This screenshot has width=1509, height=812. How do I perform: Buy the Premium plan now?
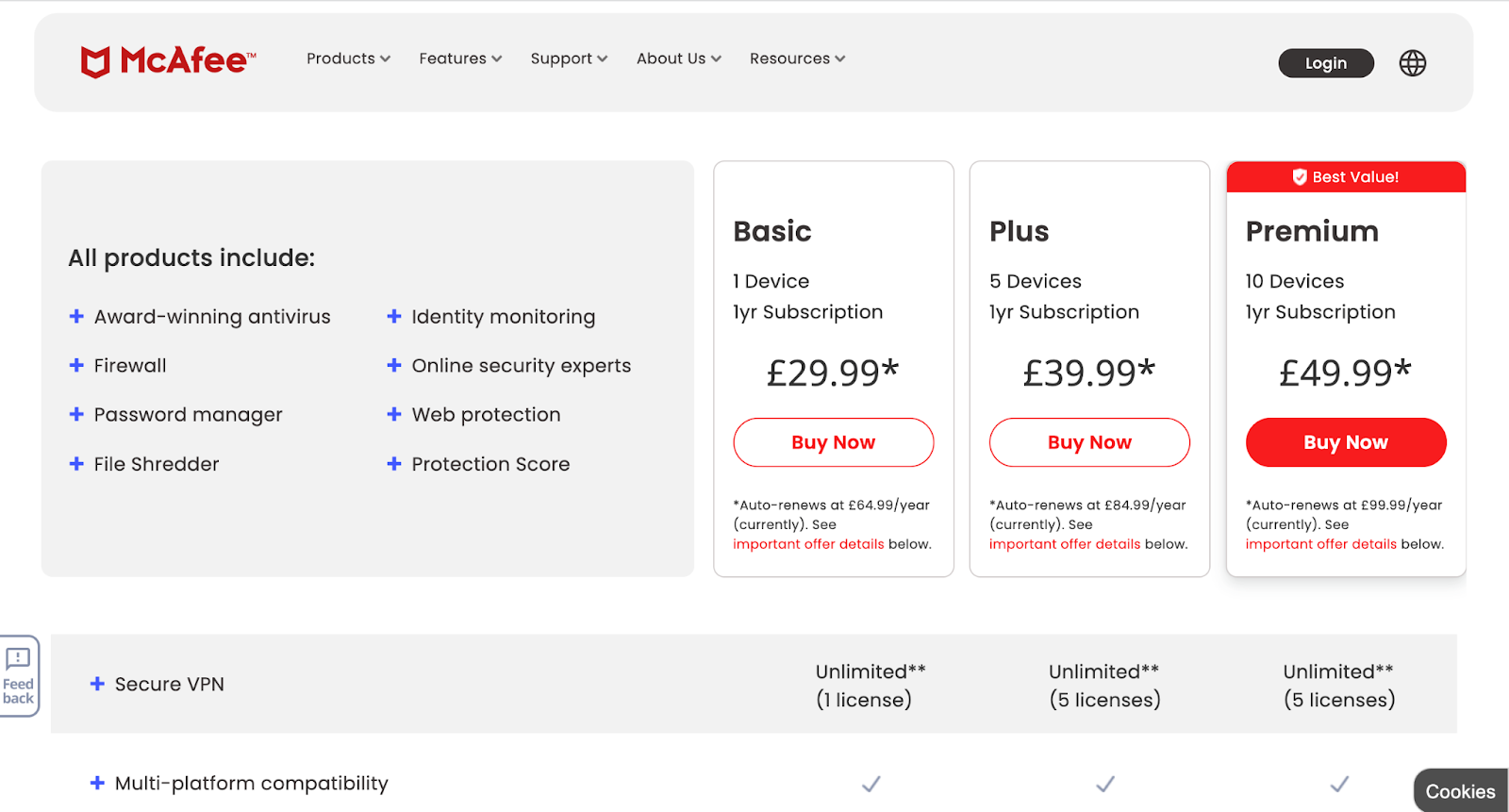click(x=1346, y=442)
